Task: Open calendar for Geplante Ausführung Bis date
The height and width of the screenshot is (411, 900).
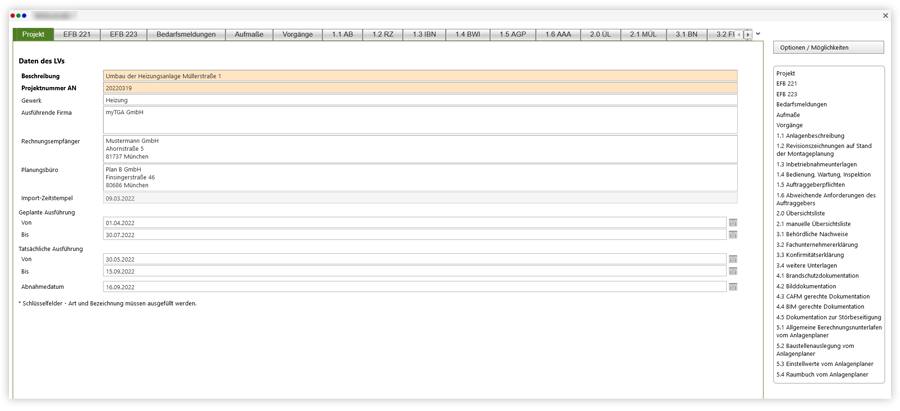Action: click(733, 235)
